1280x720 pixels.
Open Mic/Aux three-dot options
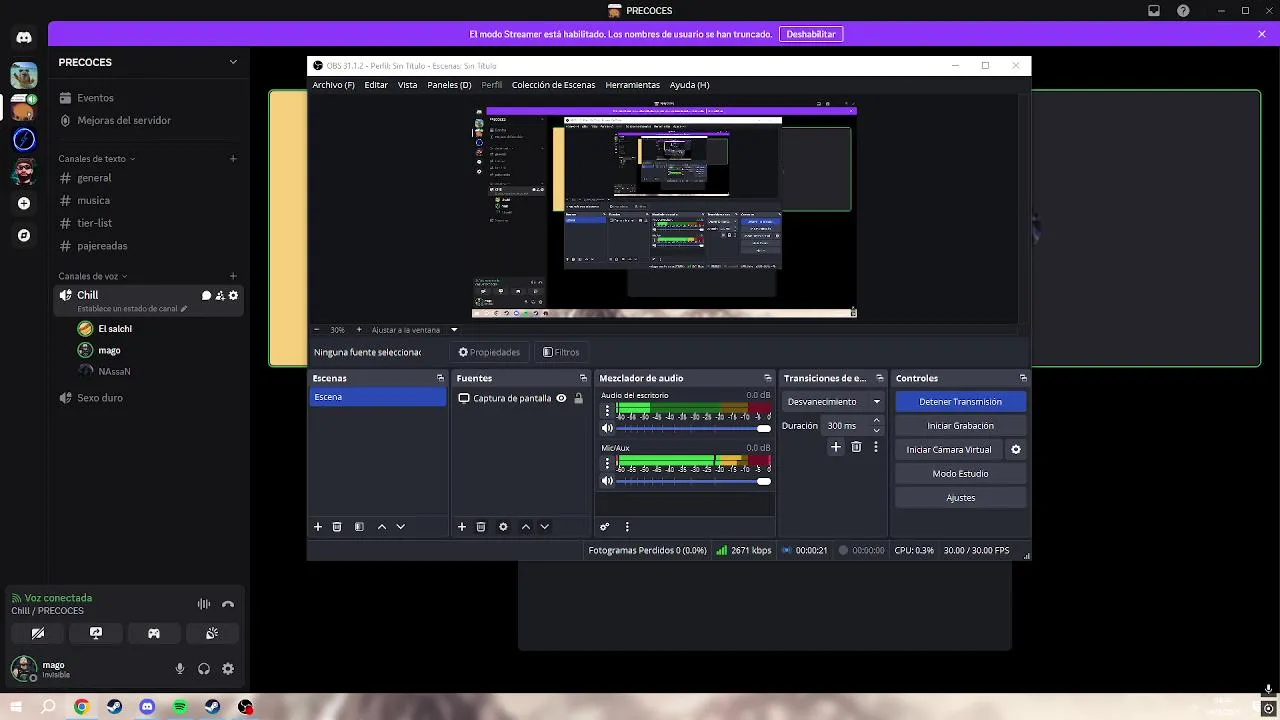(607, 464)
